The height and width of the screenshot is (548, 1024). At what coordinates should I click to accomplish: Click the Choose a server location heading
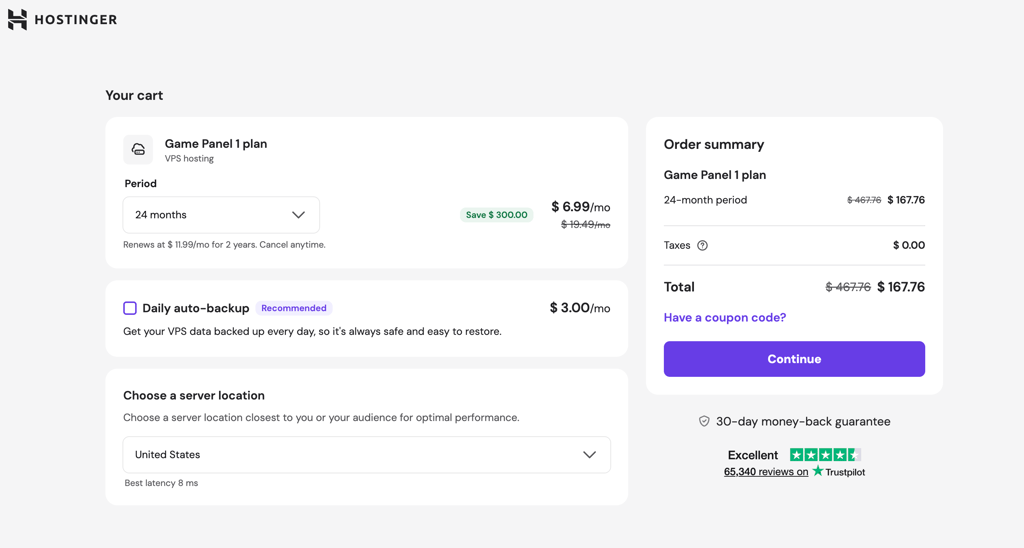[x=194, y=396]
